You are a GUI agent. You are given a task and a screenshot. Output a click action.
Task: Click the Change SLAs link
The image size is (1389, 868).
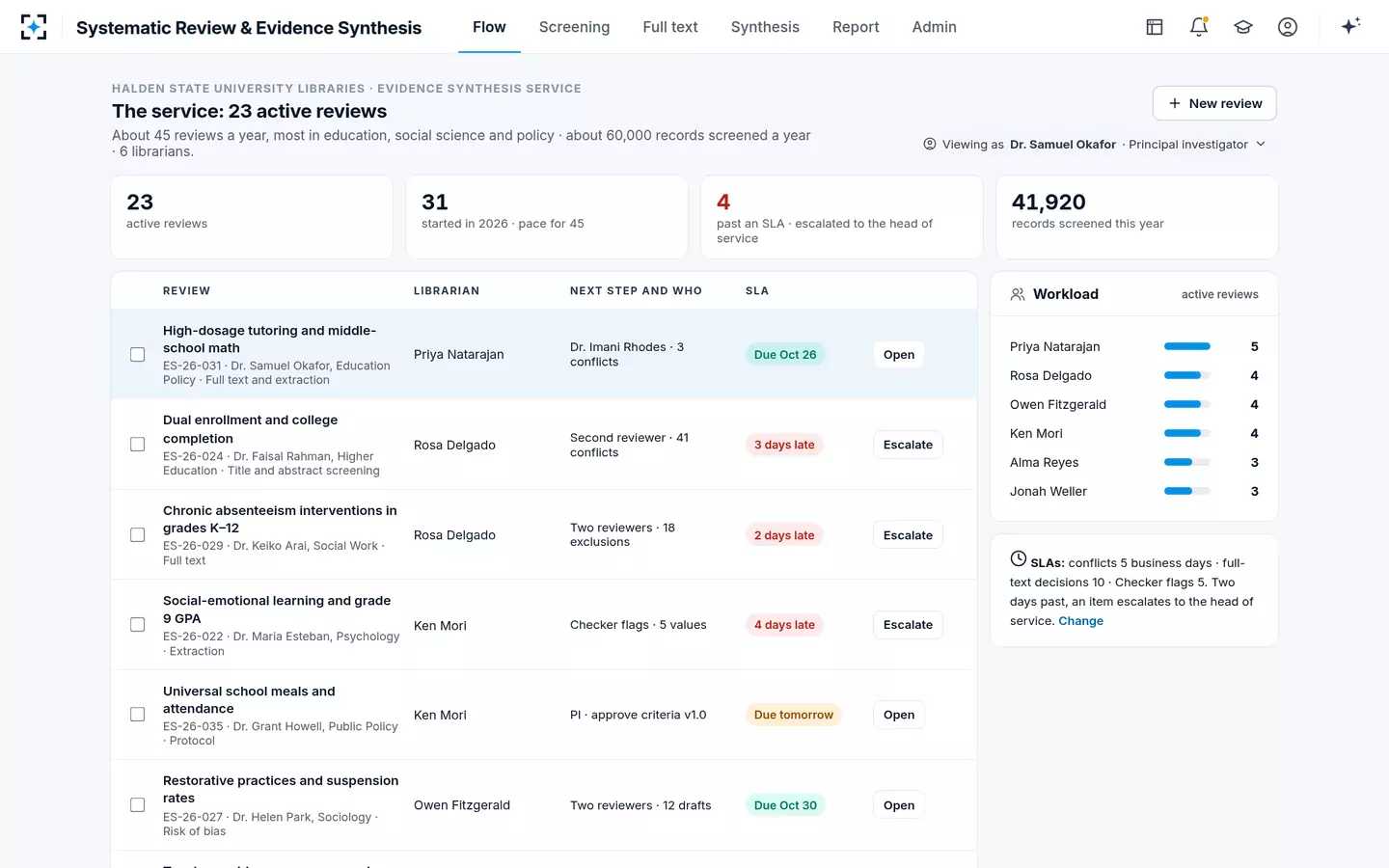pyautogui.click(x=1080, y=621)
